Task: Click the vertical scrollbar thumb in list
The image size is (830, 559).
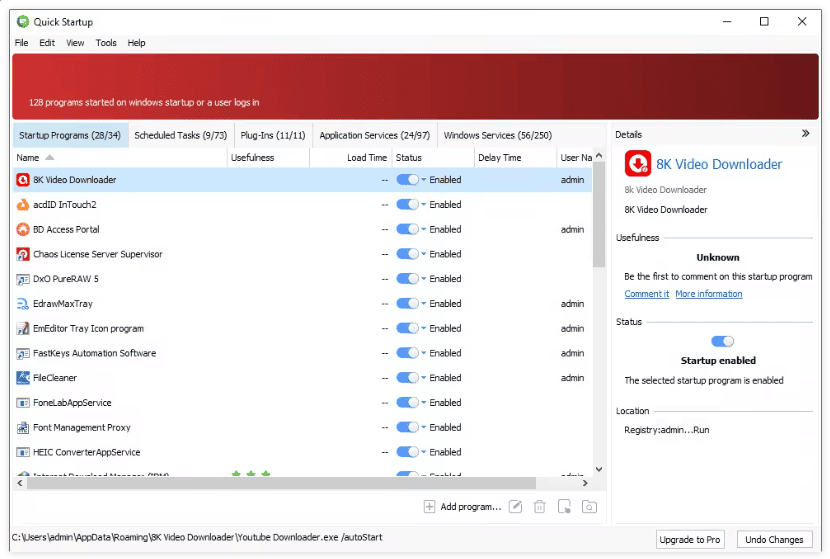Action: [x=599, y=214]
